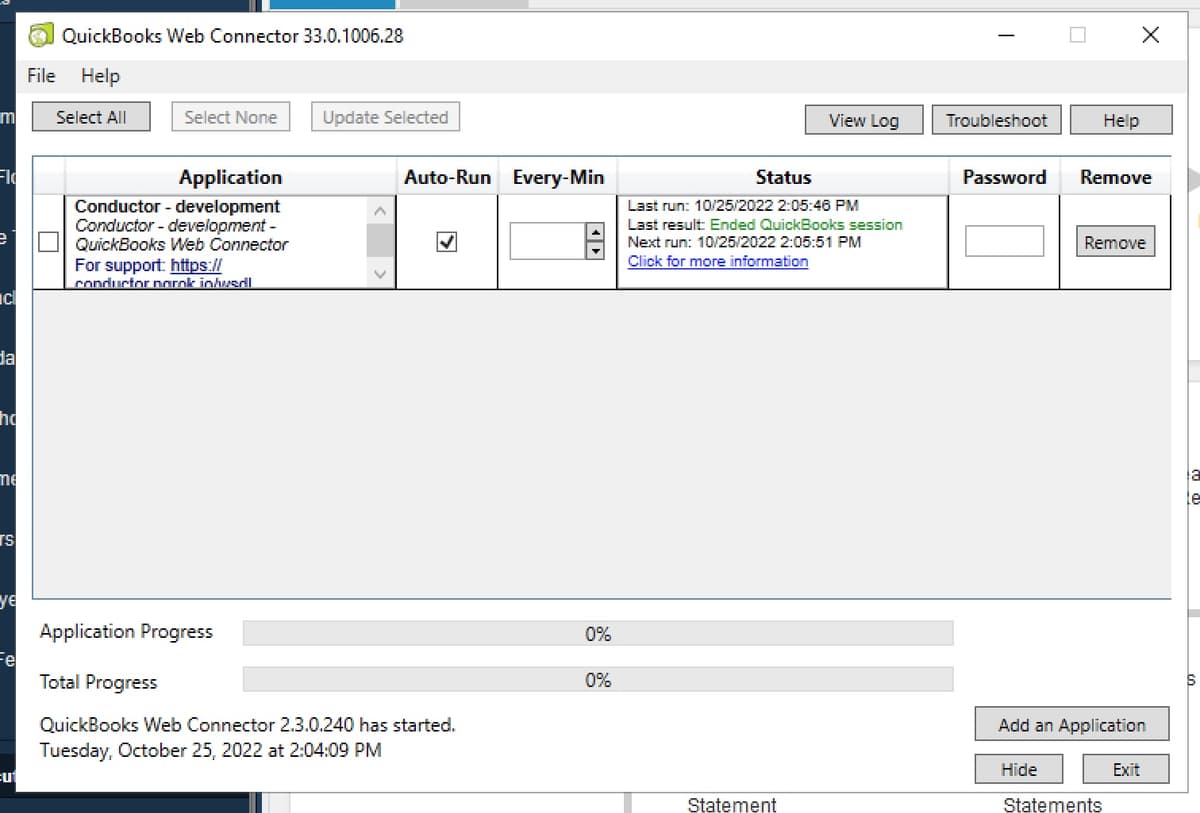Image resolution: width=1200 pixels, height=813 pixels.
Task: Click the Application Progress bar
Action: (597, 632)
